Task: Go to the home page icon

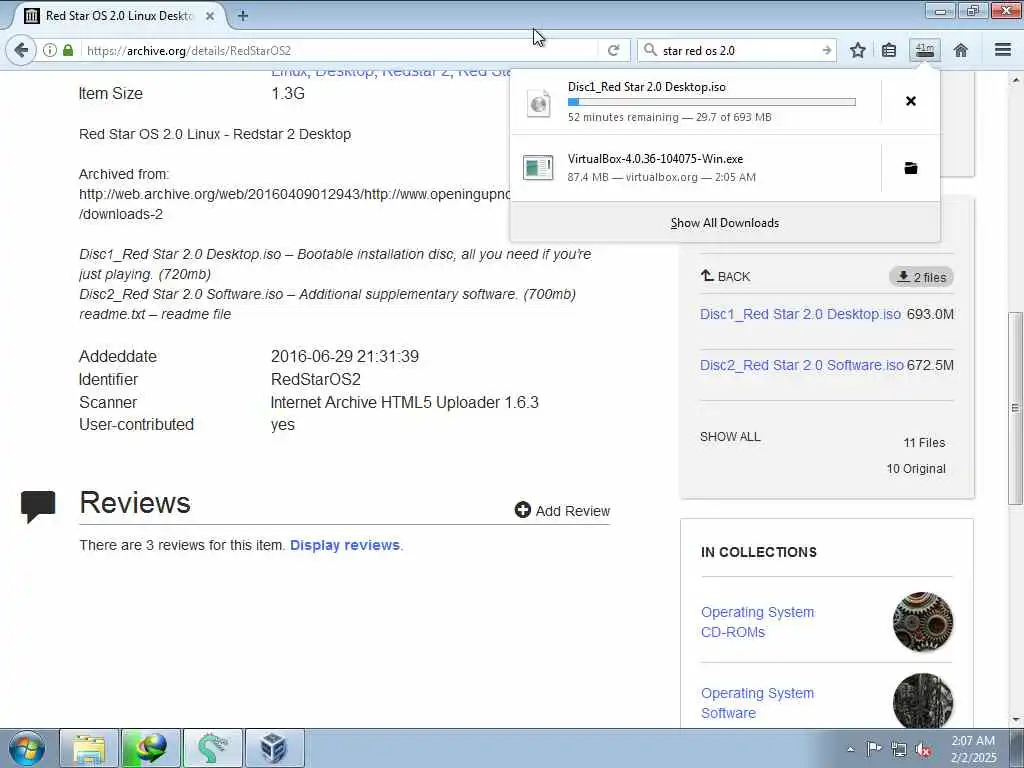Action: click(961, 50)
